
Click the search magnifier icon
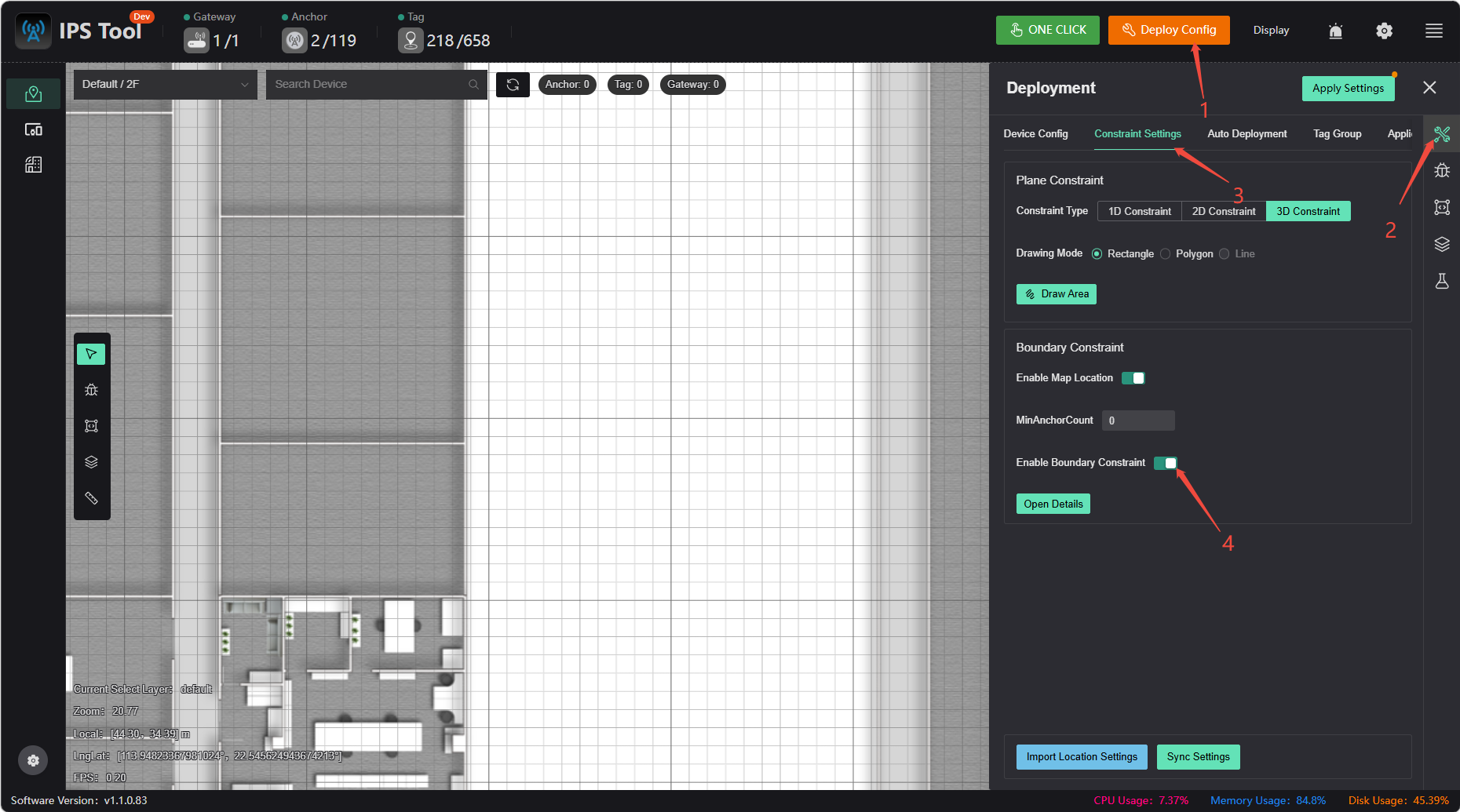coord(473,85)
